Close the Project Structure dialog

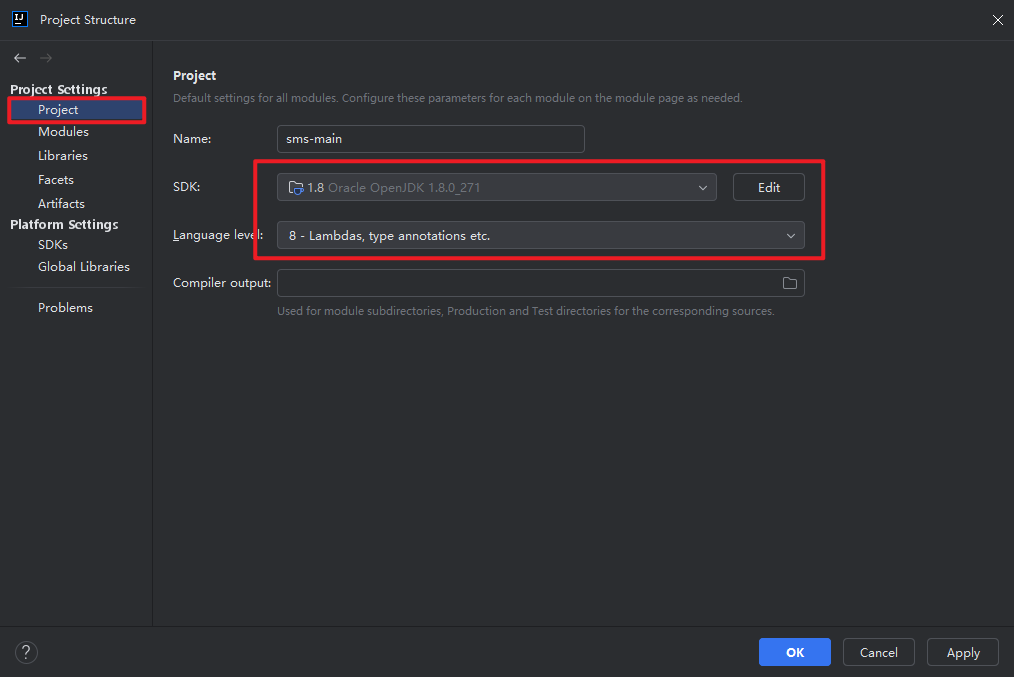click(x=997, y=20)
